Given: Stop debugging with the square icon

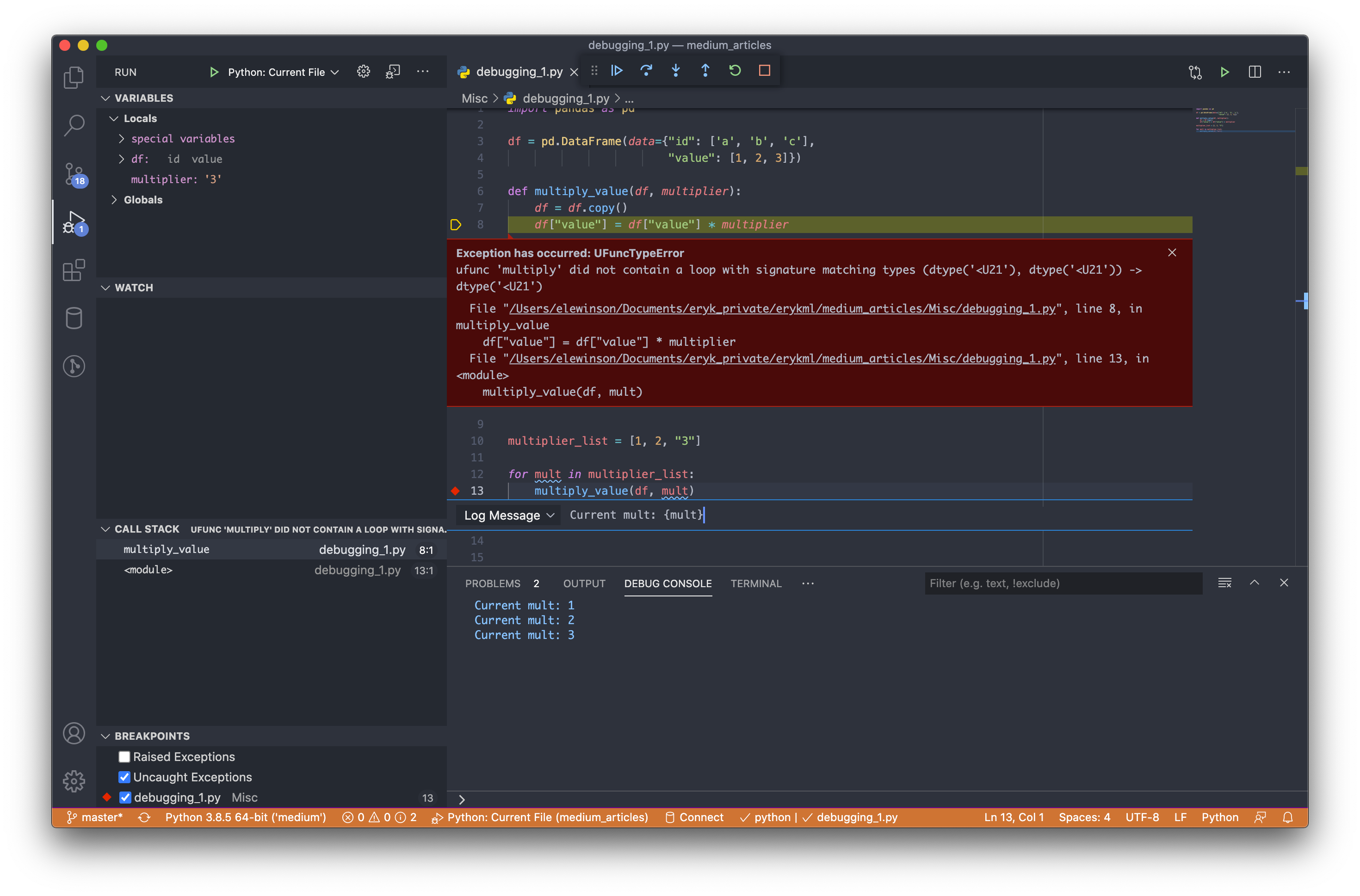Looking at the screenshot, I should point(764,71).
